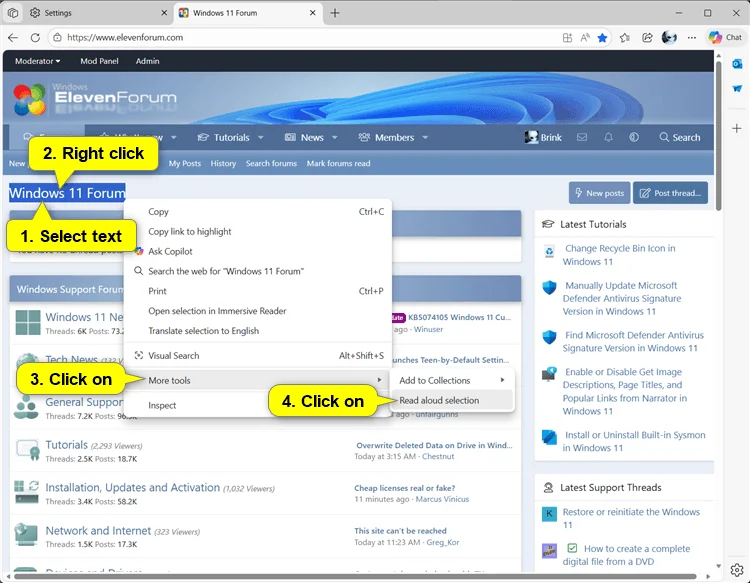
Task: Open Manually Update Microsoft Defender tutorial
Action: pyautogui.click(x=622, y=298)
